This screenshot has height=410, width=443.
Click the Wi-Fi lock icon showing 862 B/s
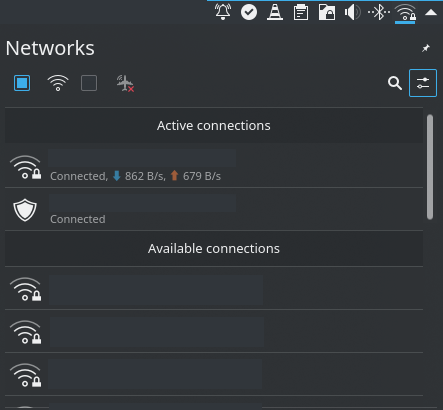(x=25, y=167)
